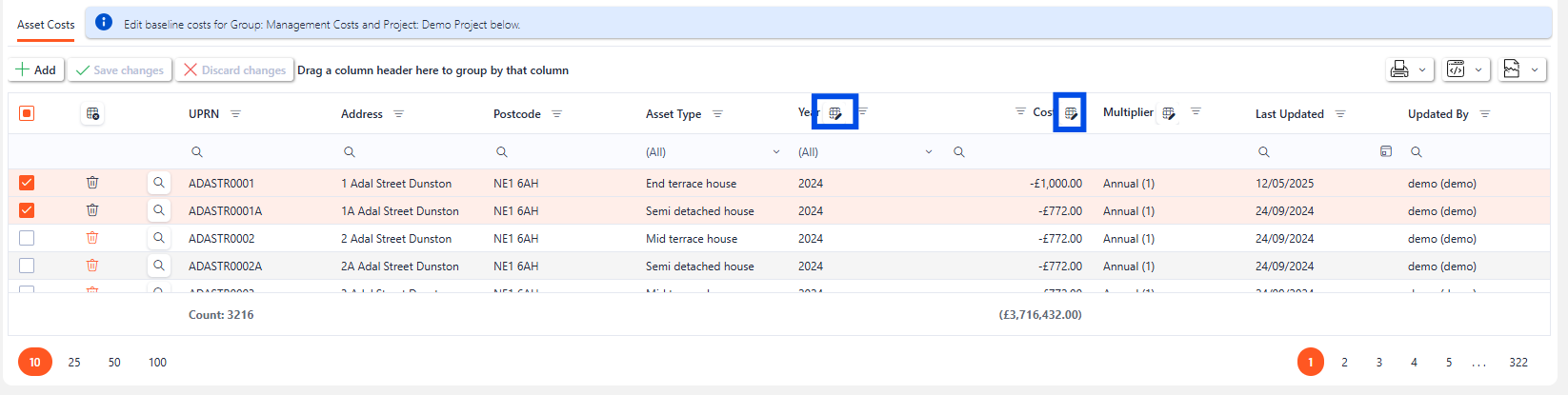The height and width of the screenshot is (395, 1568).
Task: Click the Address column search filter field
Action: click(410, 152)
